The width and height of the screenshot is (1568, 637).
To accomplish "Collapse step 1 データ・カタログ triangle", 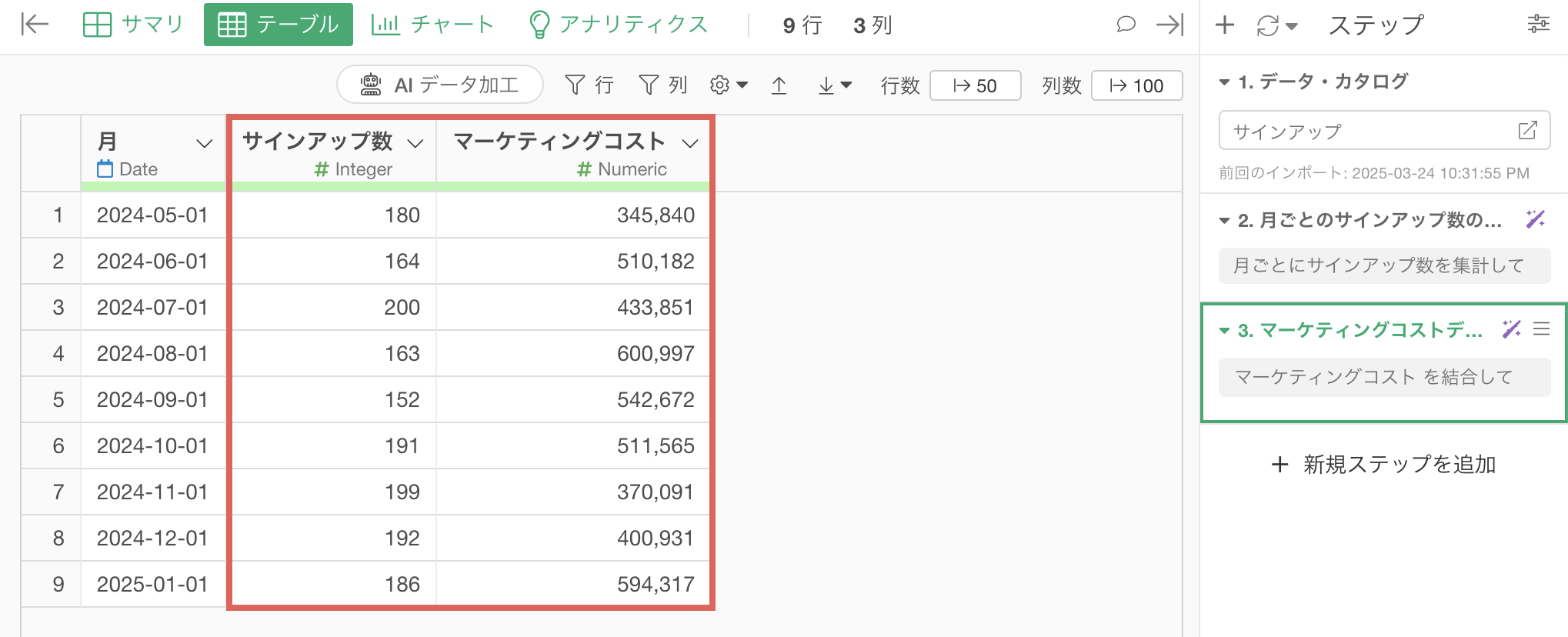I will 1224,82.
